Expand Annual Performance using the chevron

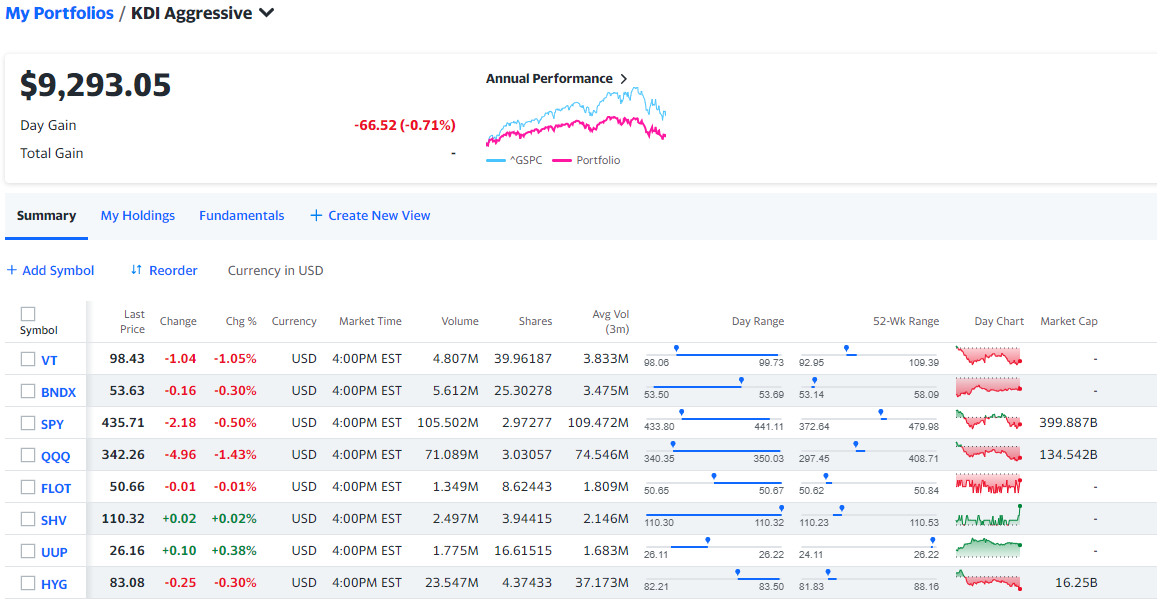coord(624,79)
